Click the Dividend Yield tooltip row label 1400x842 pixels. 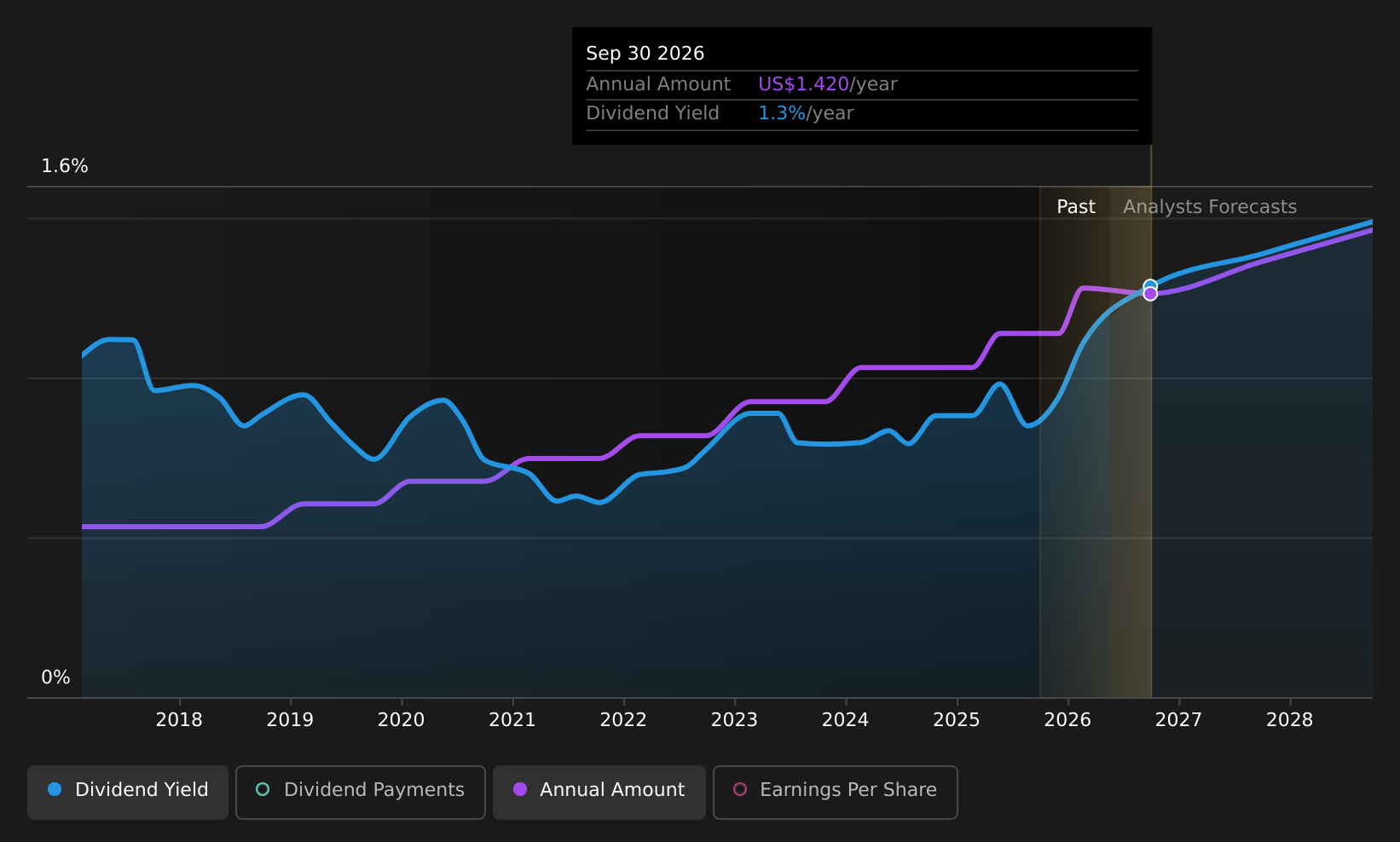653,113
